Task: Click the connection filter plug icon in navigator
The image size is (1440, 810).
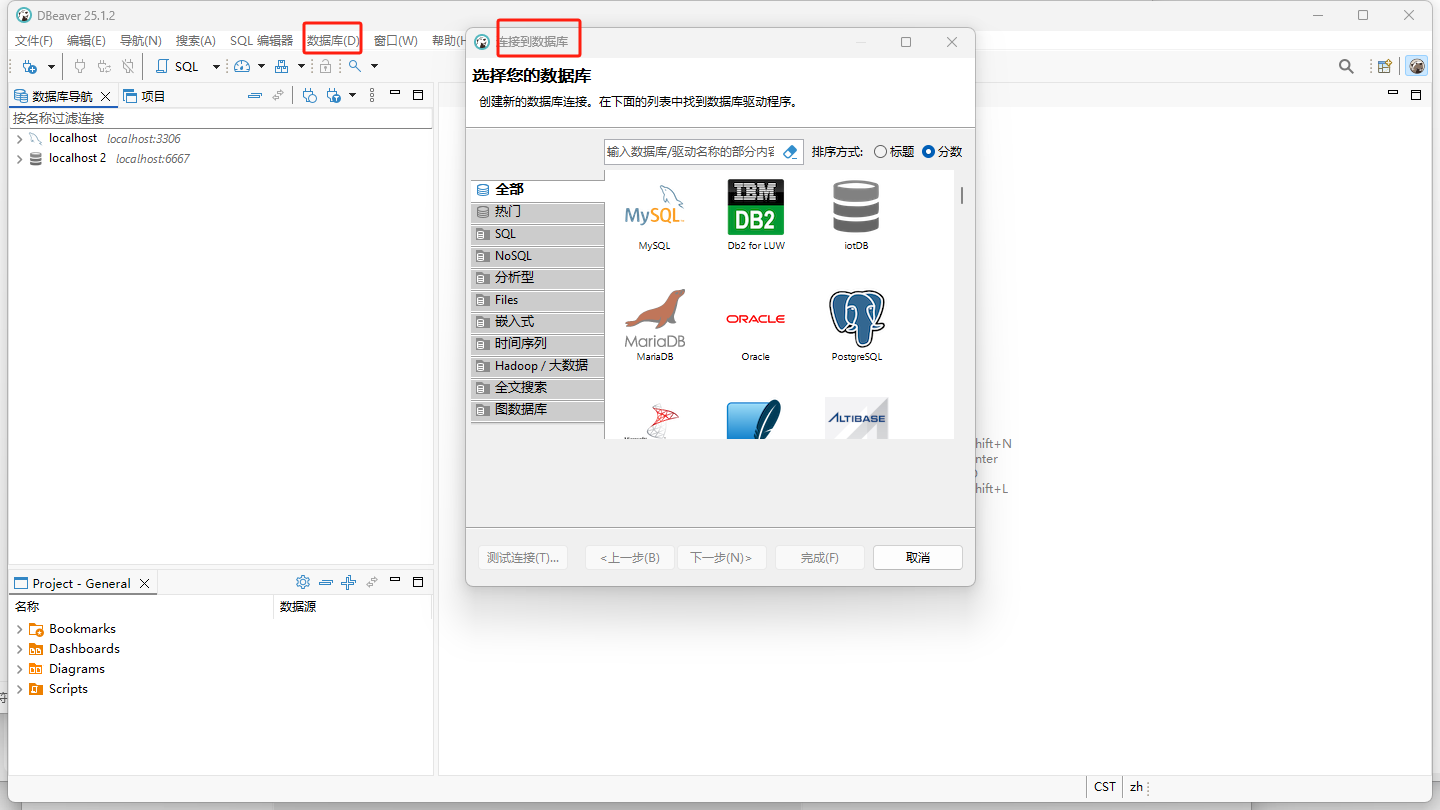Action: click(x=334, y=95)
